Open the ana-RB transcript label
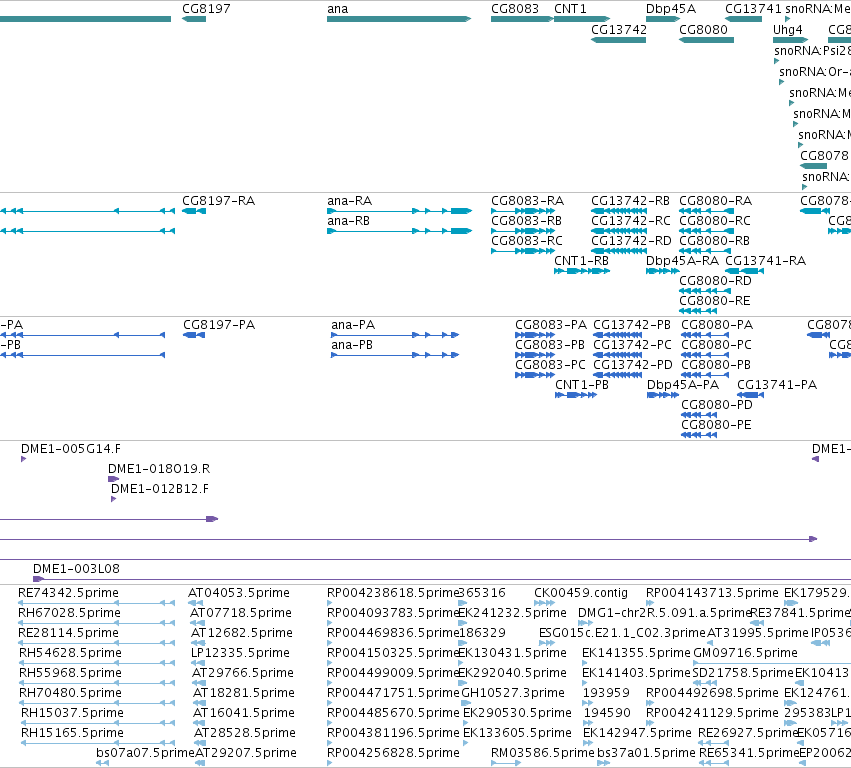The width and height of the screenshot is (851, 768). point(348,221)
